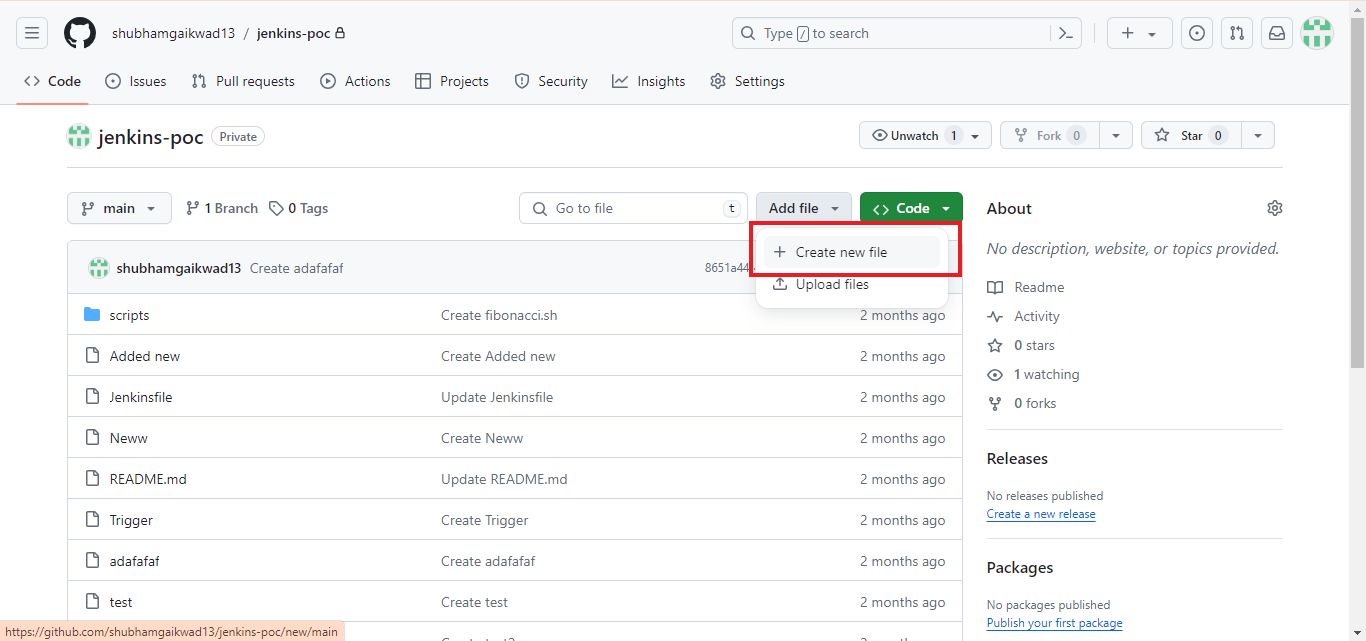This screenshot has width=1366, height=641.
Task: Choose Upload files menu item
Action: (x=851, y=284)
